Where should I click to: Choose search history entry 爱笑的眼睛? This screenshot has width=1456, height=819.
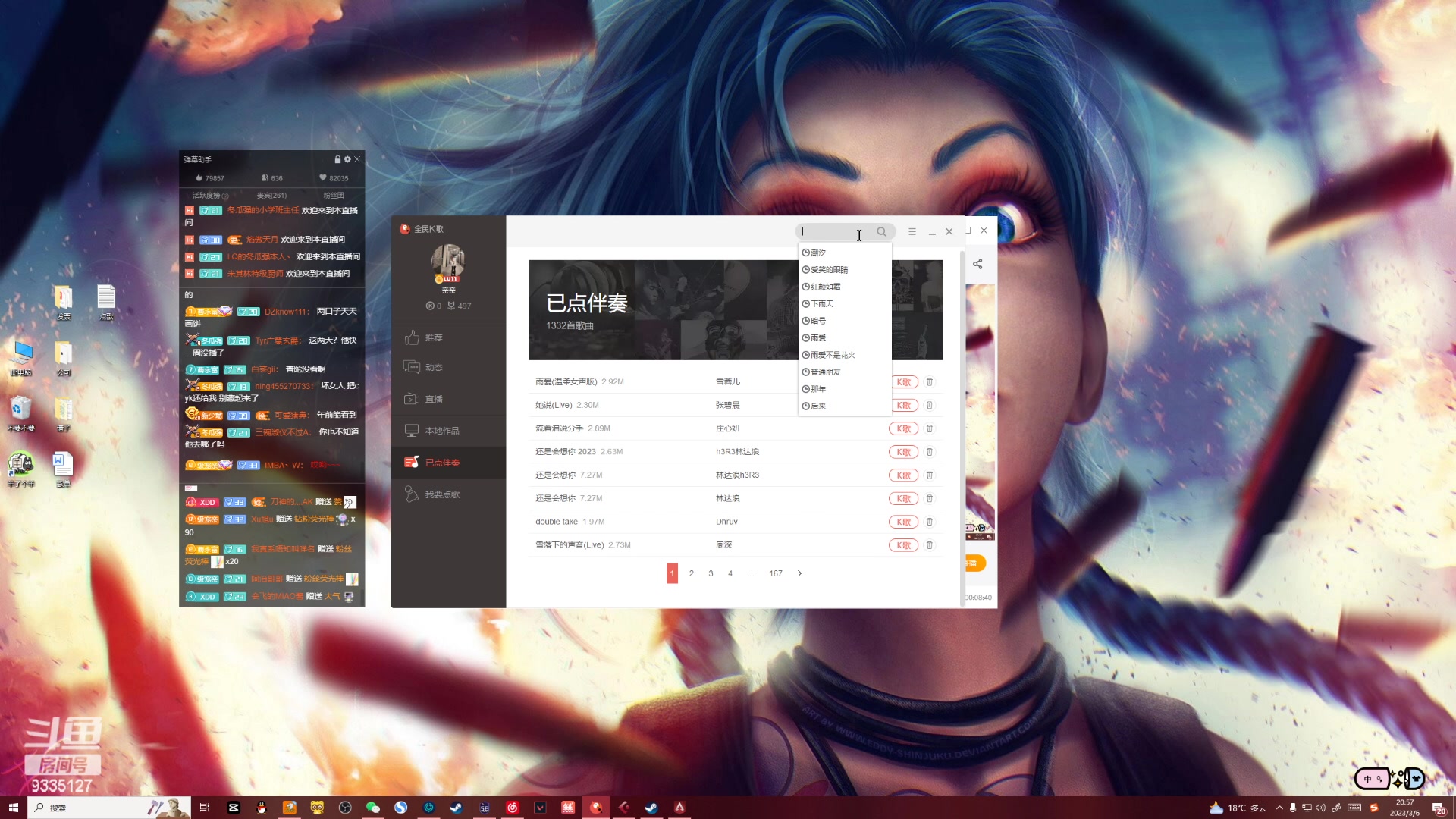(x=845, y=270)
